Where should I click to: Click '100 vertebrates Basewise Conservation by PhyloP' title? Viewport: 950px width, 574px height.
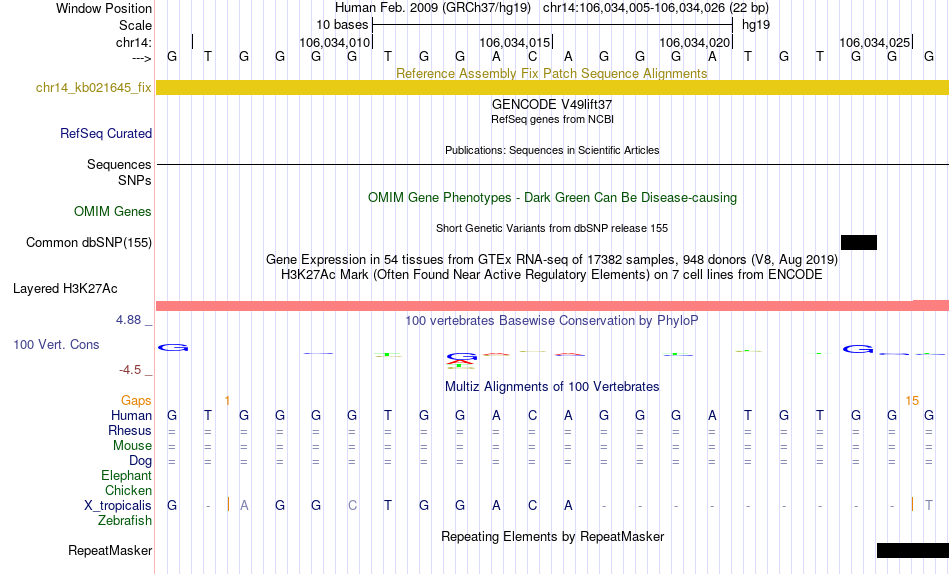pyautogui.click(x=551, y=321)
